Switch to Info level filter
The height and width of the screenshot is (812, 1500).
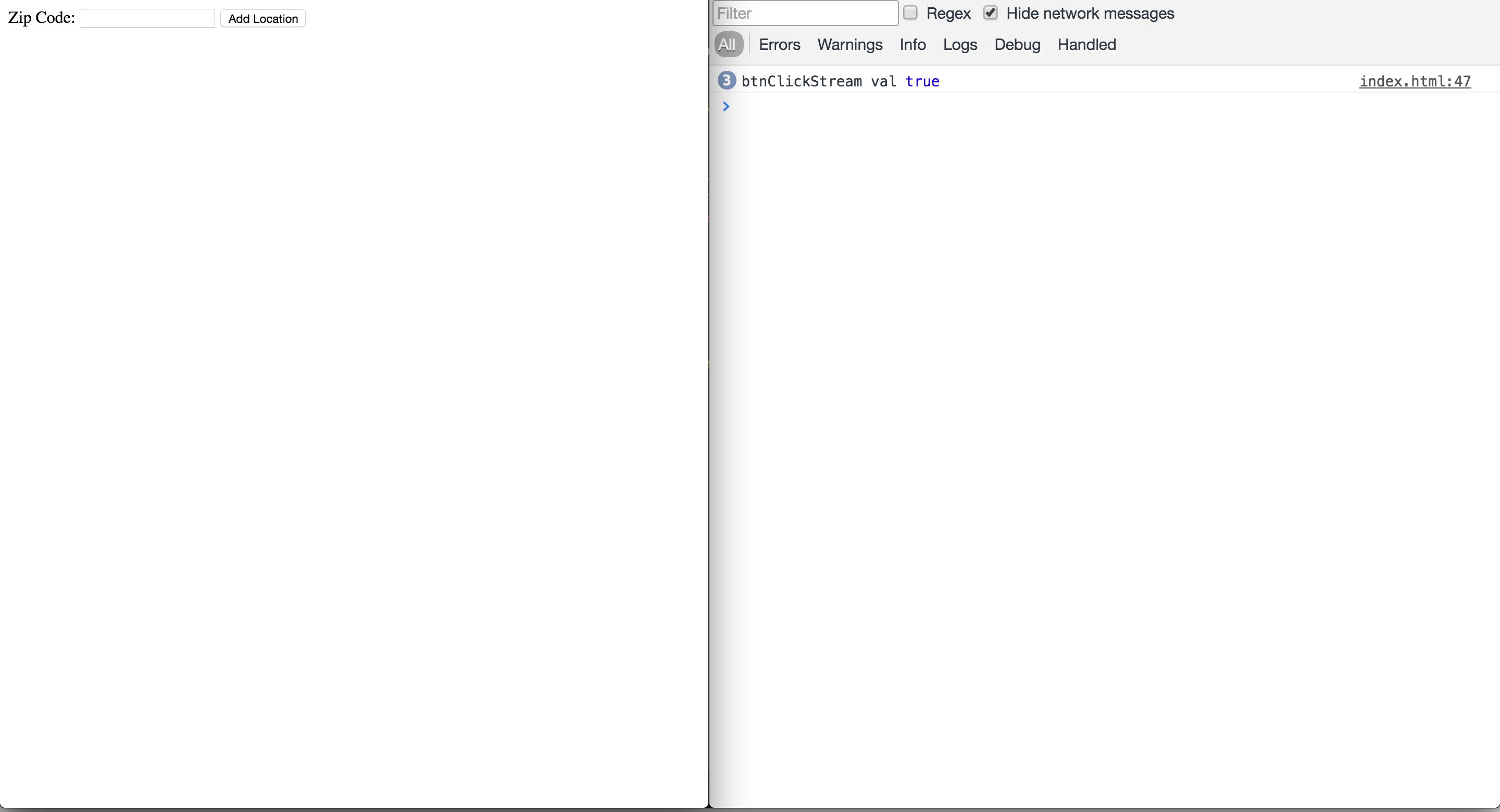tap(912, 45)
